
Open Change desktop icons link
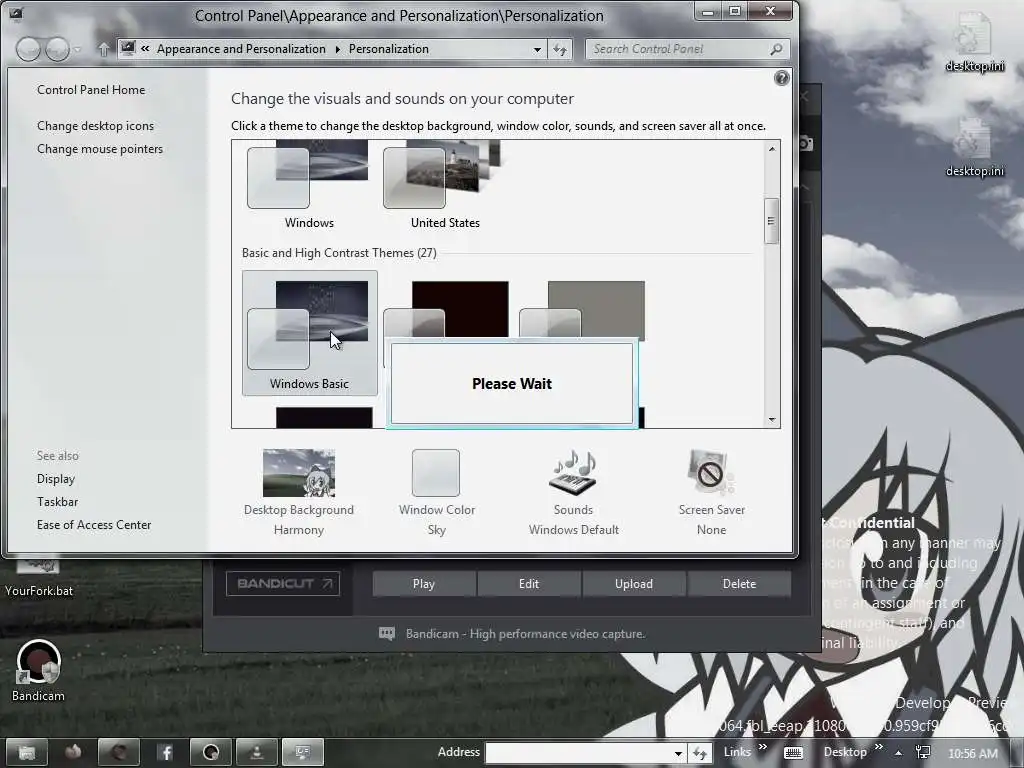click(x=95, y=126)
